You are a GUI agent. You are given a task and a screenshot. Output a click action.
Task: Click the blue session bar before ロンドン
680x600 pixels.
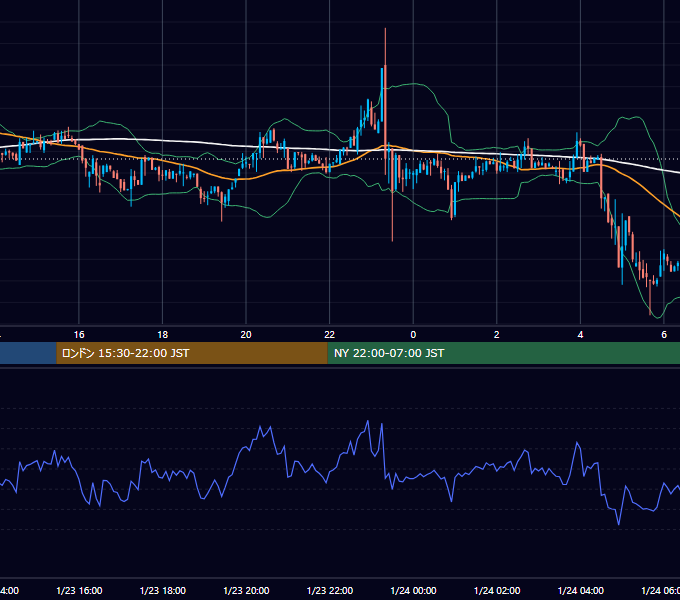tap(28, 353)
